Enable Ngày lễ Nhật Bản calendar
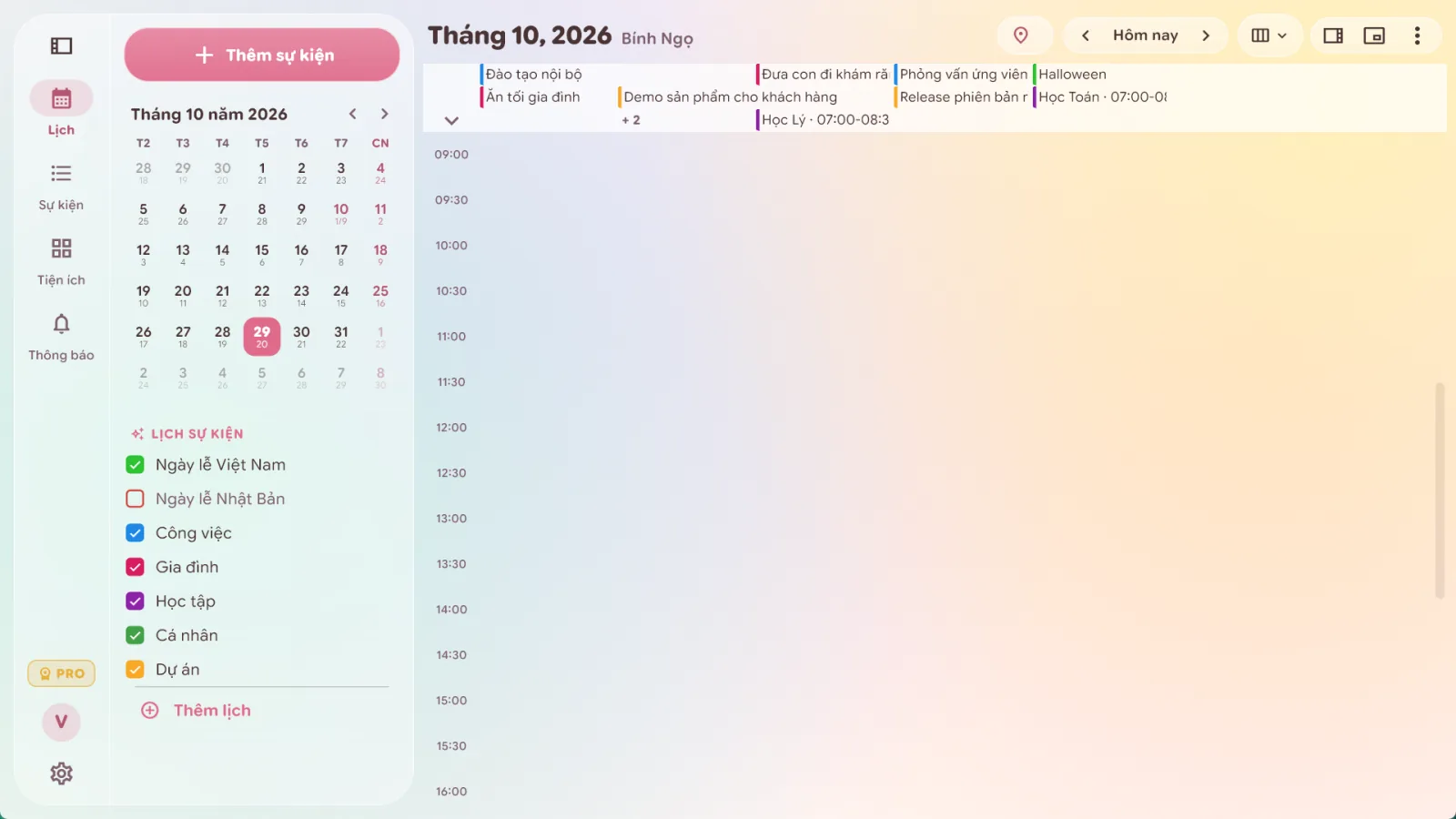 (x=135, y=499)
